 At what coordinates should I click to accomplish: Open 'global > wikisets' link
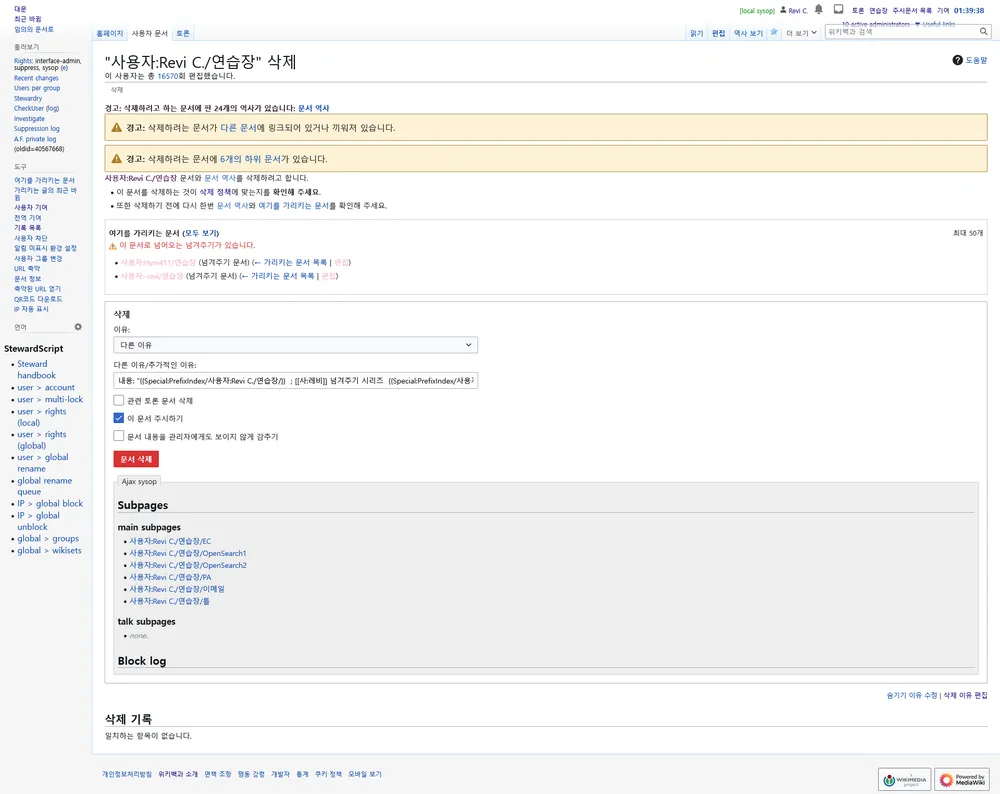point(49,550)
